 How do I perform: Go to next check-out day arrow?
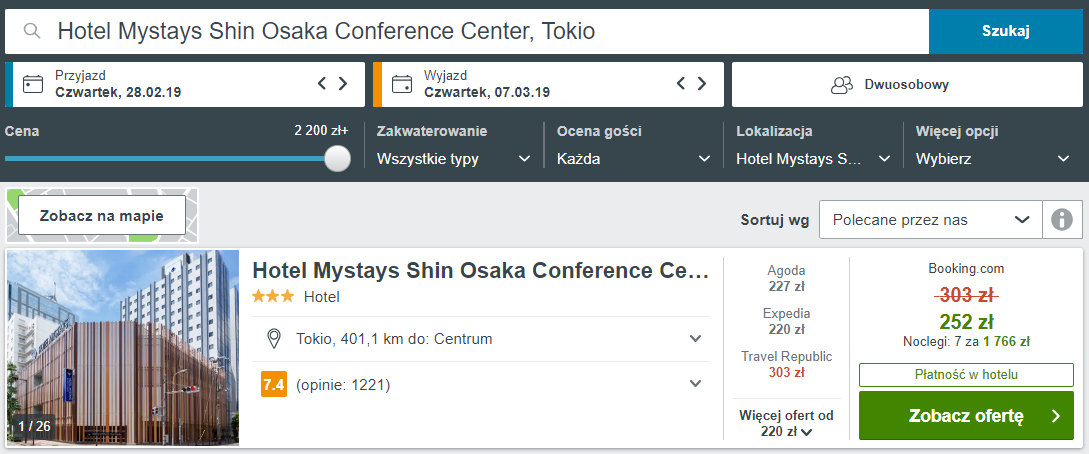[x=701, y=83]
